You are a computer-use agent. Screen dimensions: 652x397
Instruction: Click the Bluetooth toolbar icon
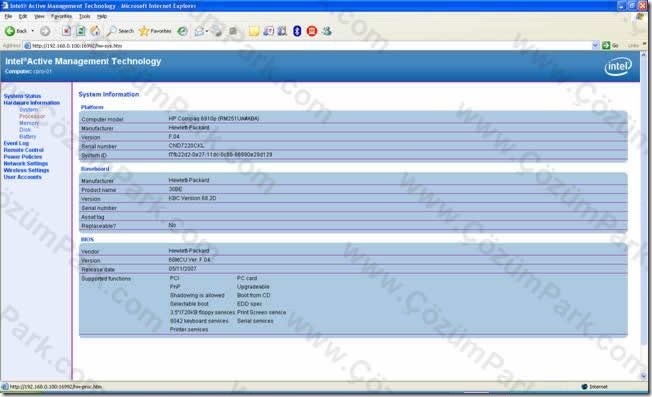[x=297, y=31]
